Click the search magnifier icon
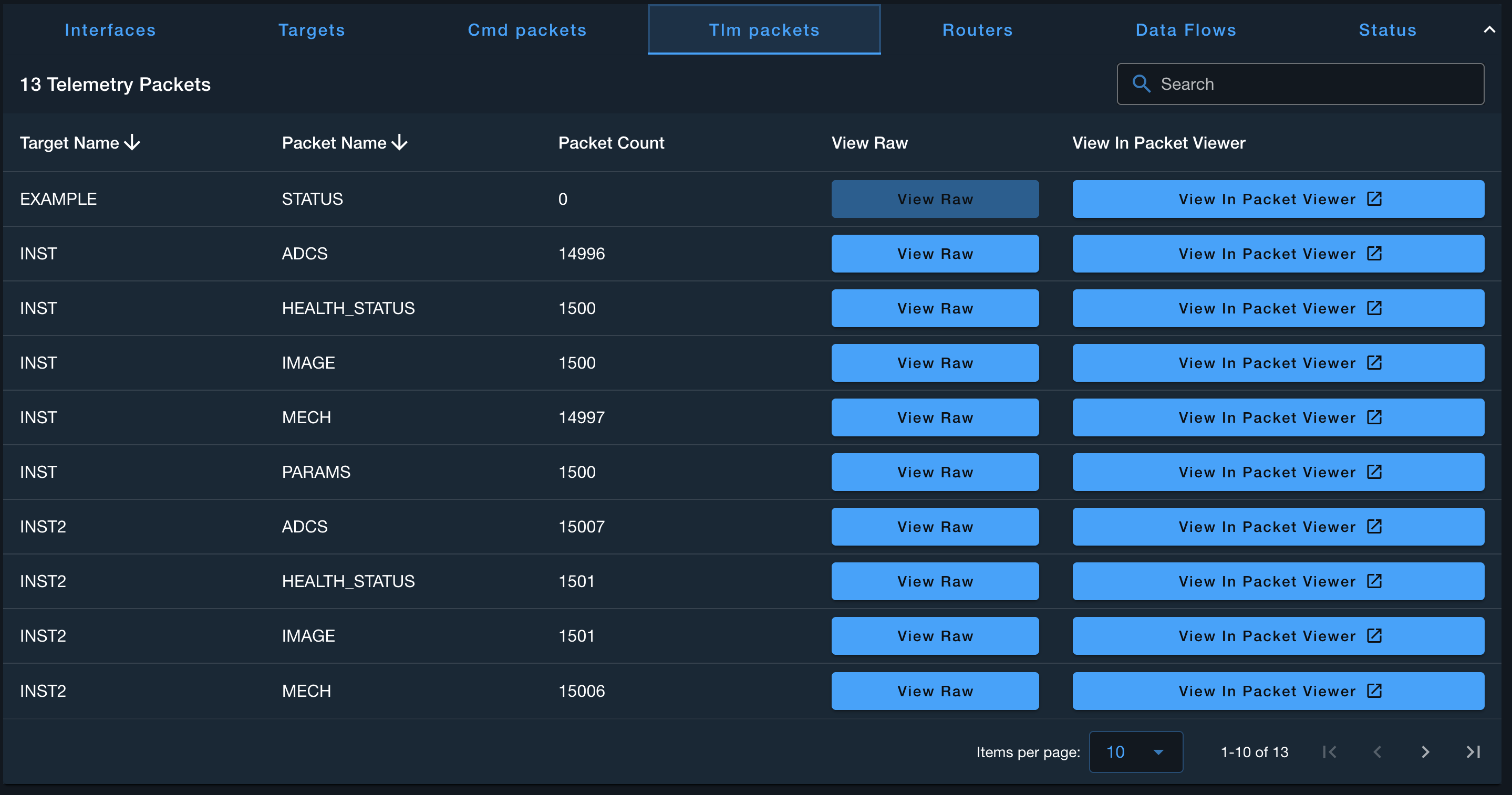1512x795 pixels. click(x=1141, y=84)
